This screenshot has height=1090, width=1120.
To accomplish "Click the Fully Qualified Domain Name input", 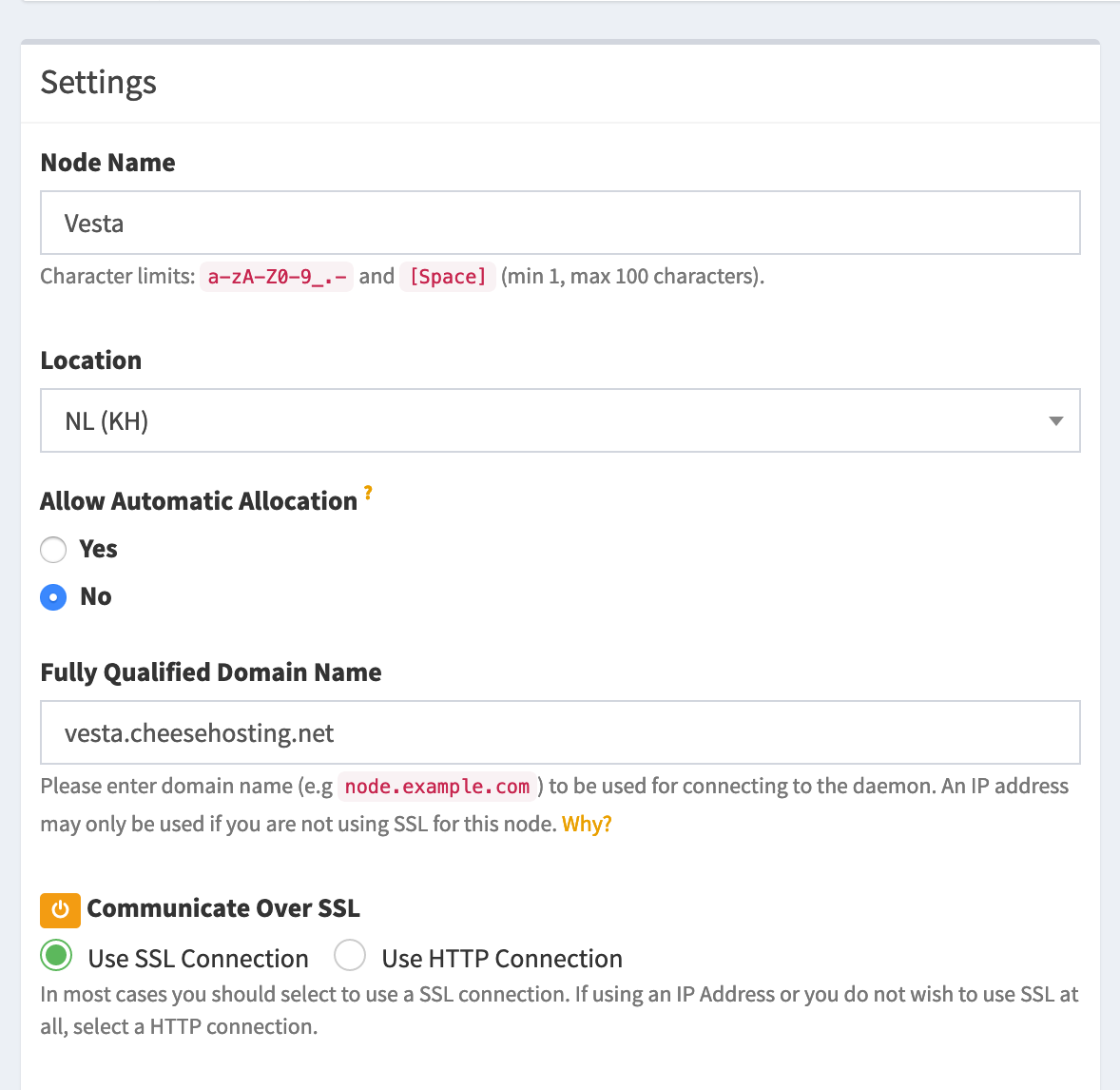I will pyautogui.click(x=560, y=733).
